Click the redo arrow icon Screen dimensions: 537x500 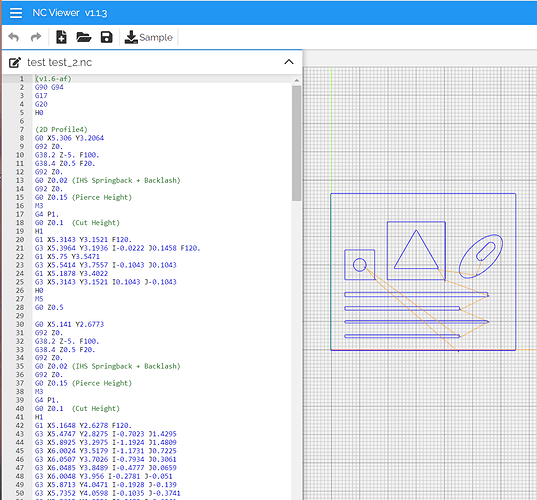36,37
